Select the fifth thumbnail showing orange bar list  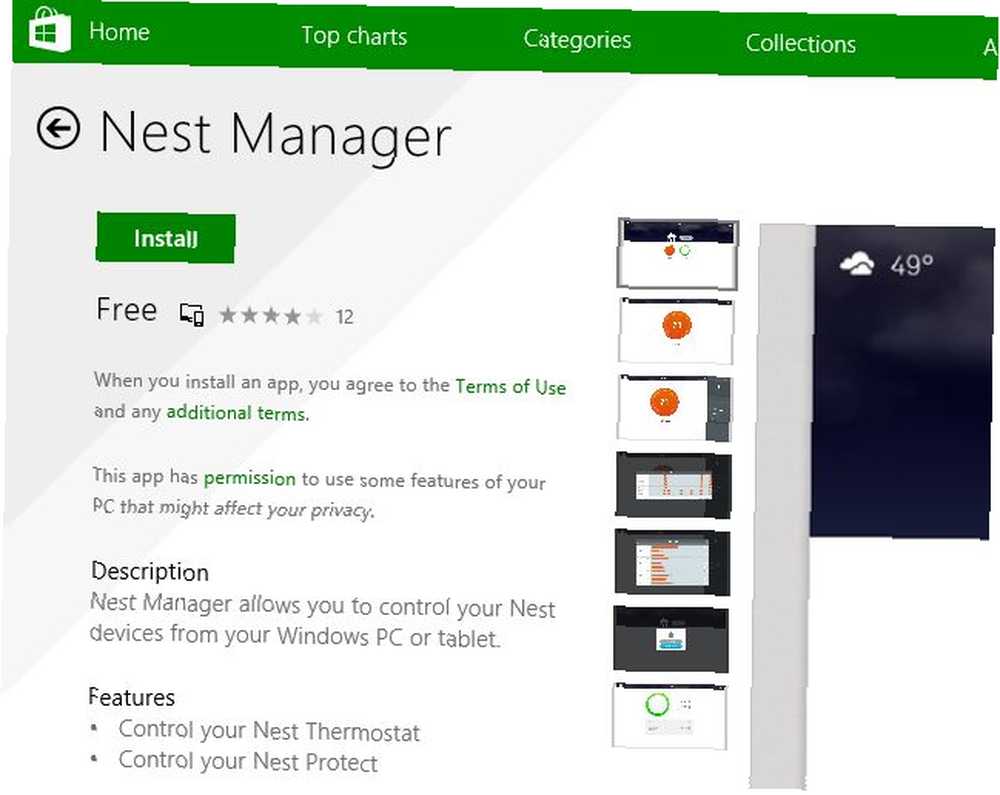click(672, 562)
